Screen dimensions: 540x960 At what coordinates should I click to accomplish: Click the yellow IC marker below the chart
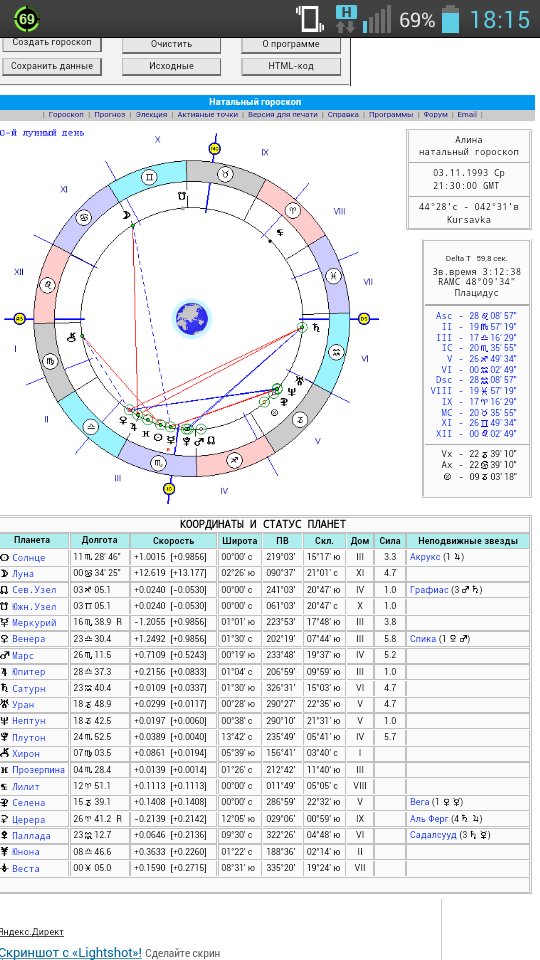pos(170,489)
